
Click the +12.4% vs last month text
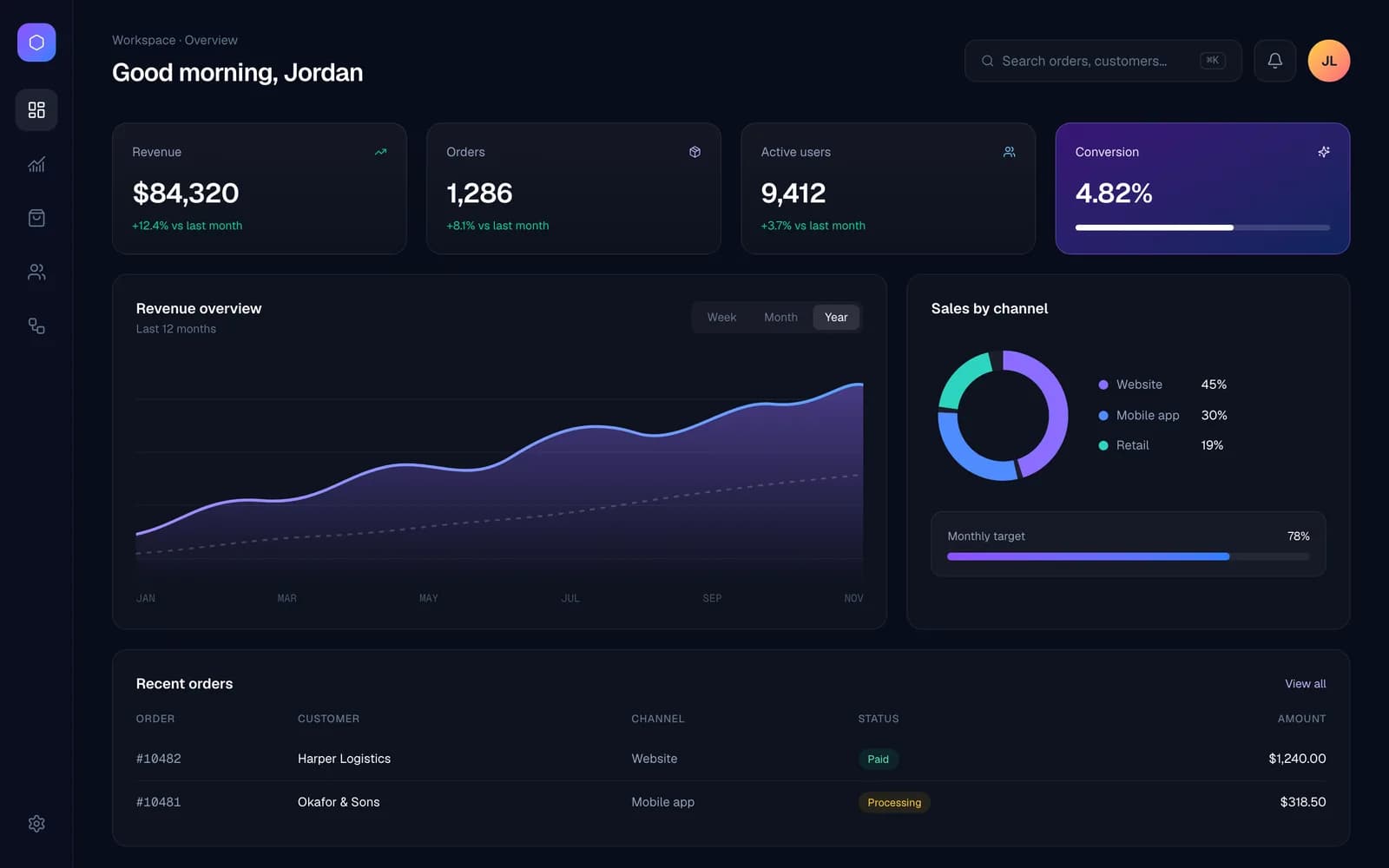187,226
